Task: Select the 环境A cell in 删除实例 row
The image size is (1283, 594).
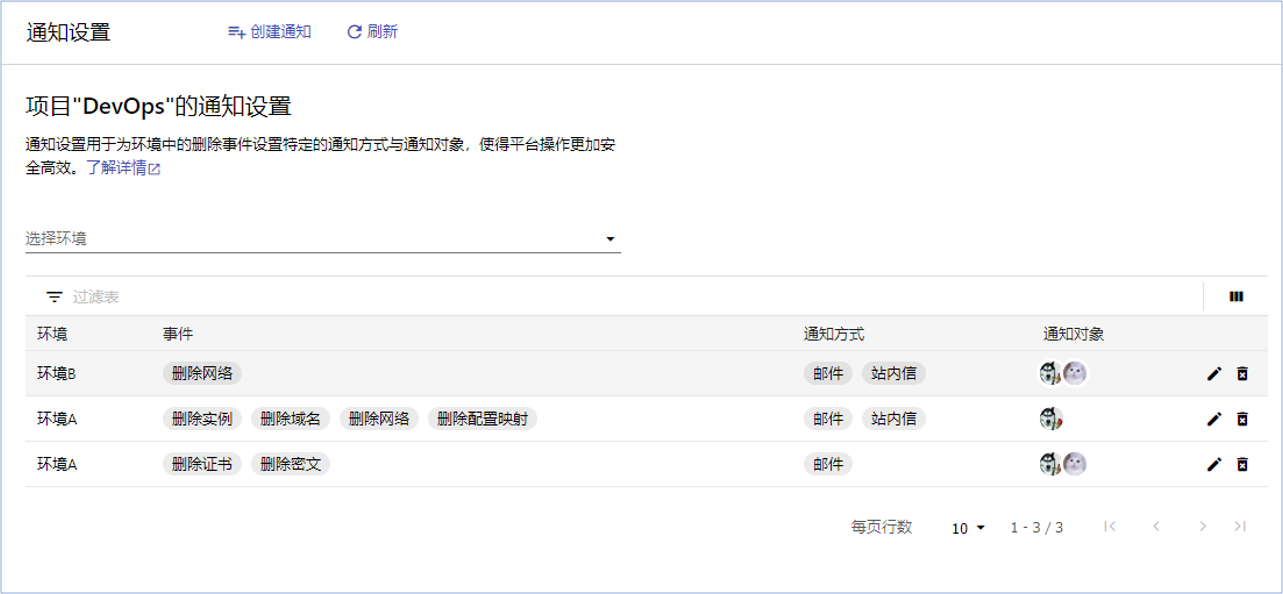Action: click(57, 419)
